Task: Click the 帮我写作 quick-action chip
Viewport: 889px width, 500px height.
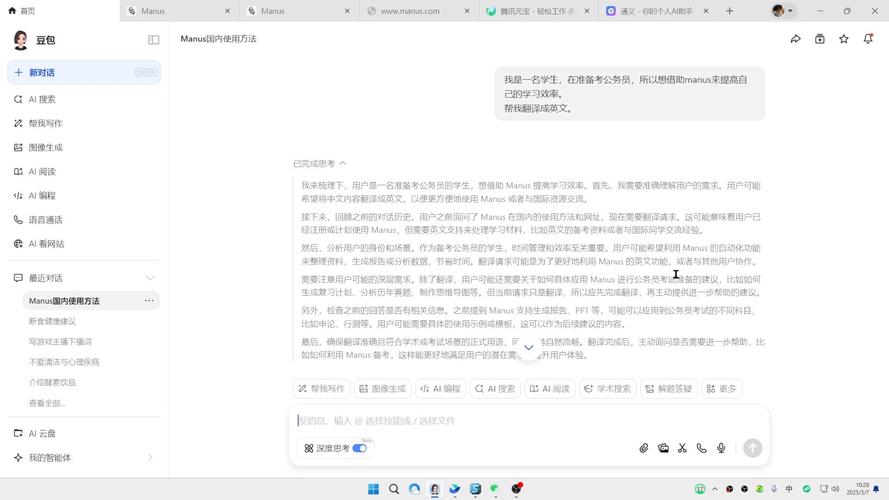Action: (x=321, y=388)
